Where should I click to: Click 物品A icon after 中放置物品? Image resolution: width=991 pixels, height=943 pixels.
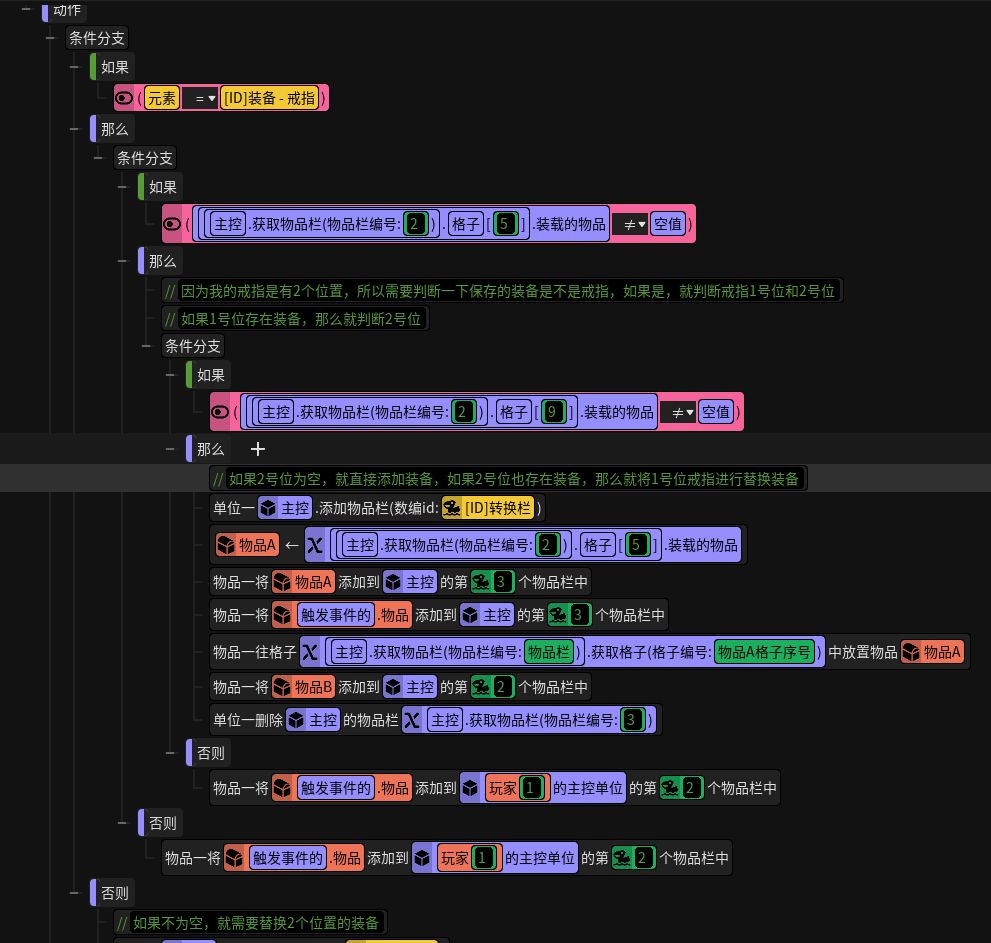click(x=911, y=652)
